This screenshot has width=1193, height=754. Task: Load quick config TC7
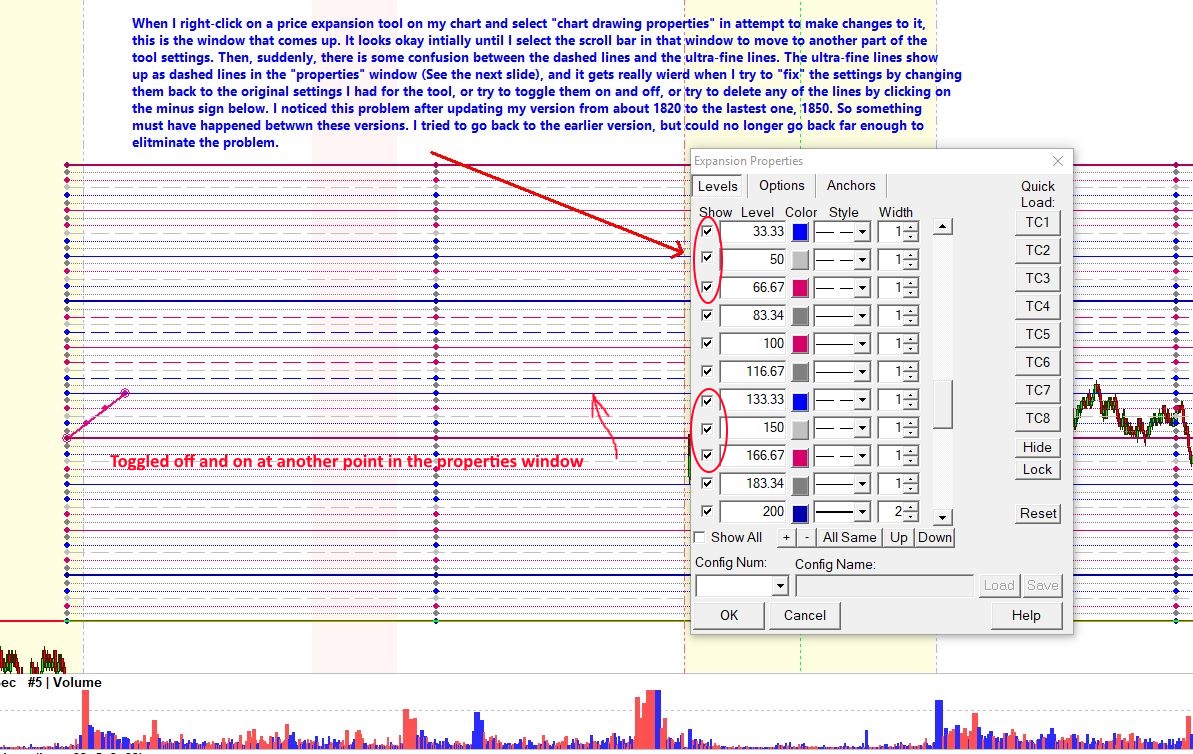pos(1037,390)
